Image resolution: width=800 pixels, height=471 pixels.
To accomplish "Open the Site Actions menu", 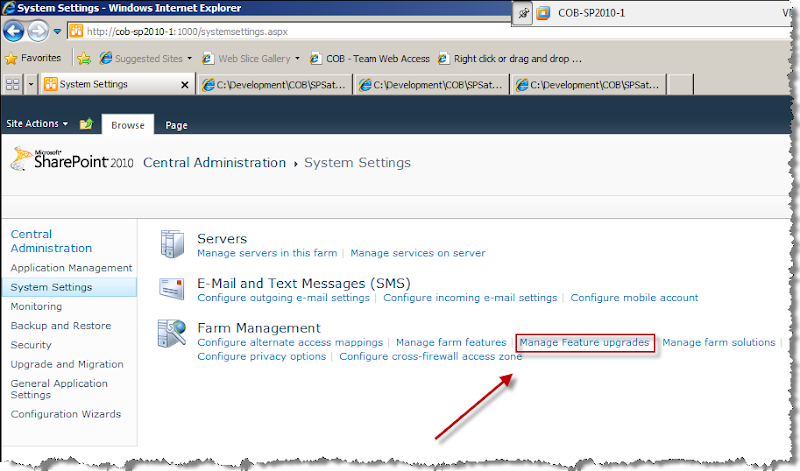I will (37, 123).
